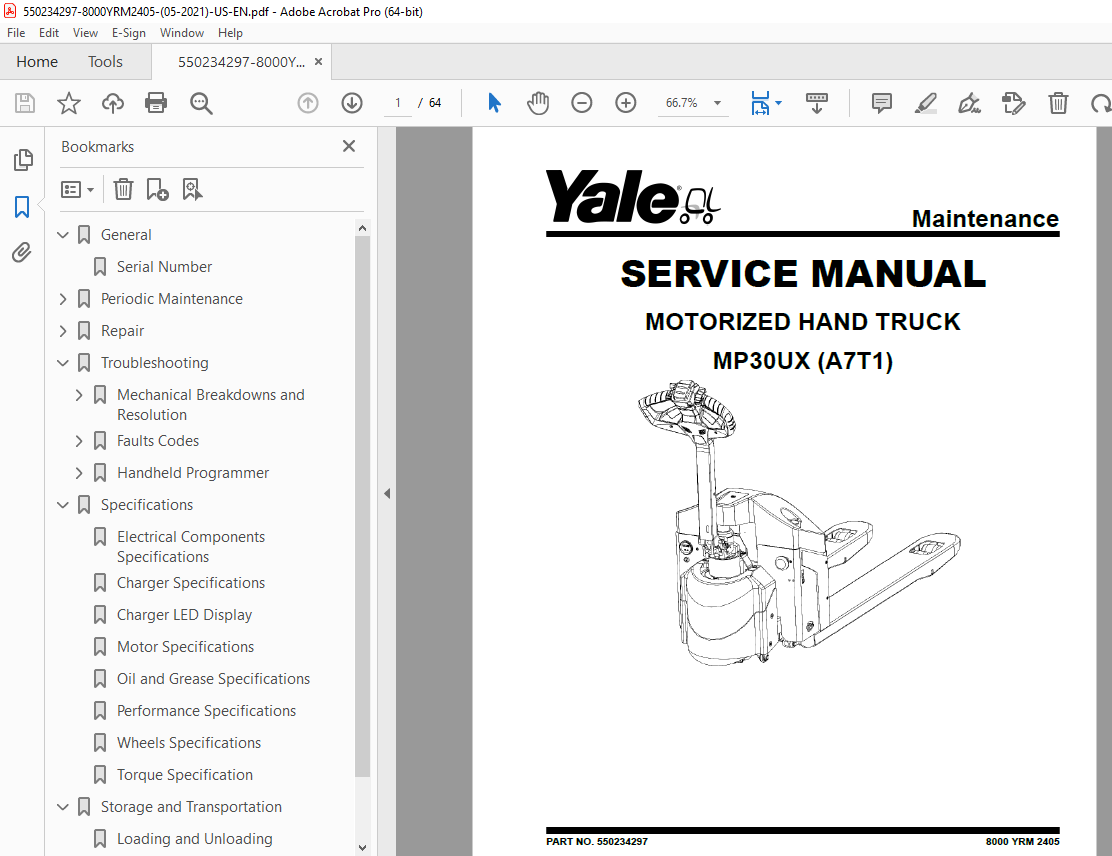The width and height of the screenshot is (1112, 856).
Task: Click the cloud upload icon
Action: [113, 104]
